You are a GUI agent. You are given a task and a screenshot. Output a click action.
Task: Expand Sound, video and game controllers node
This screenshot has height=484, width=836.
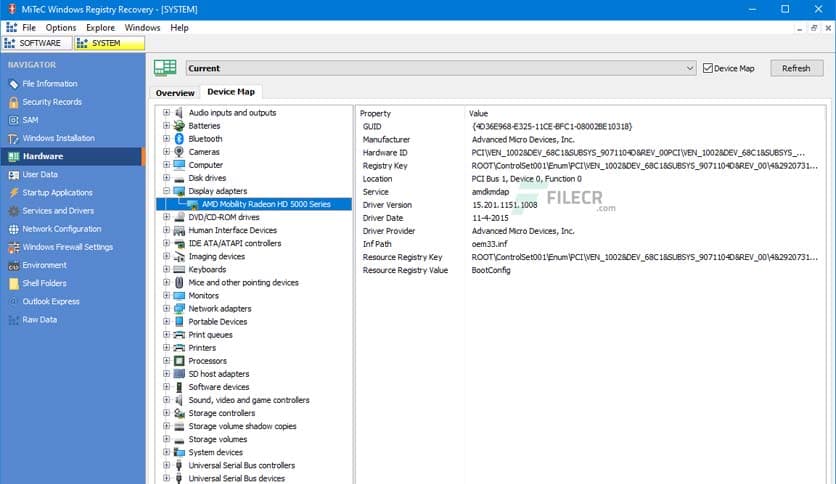click(166, 400)
